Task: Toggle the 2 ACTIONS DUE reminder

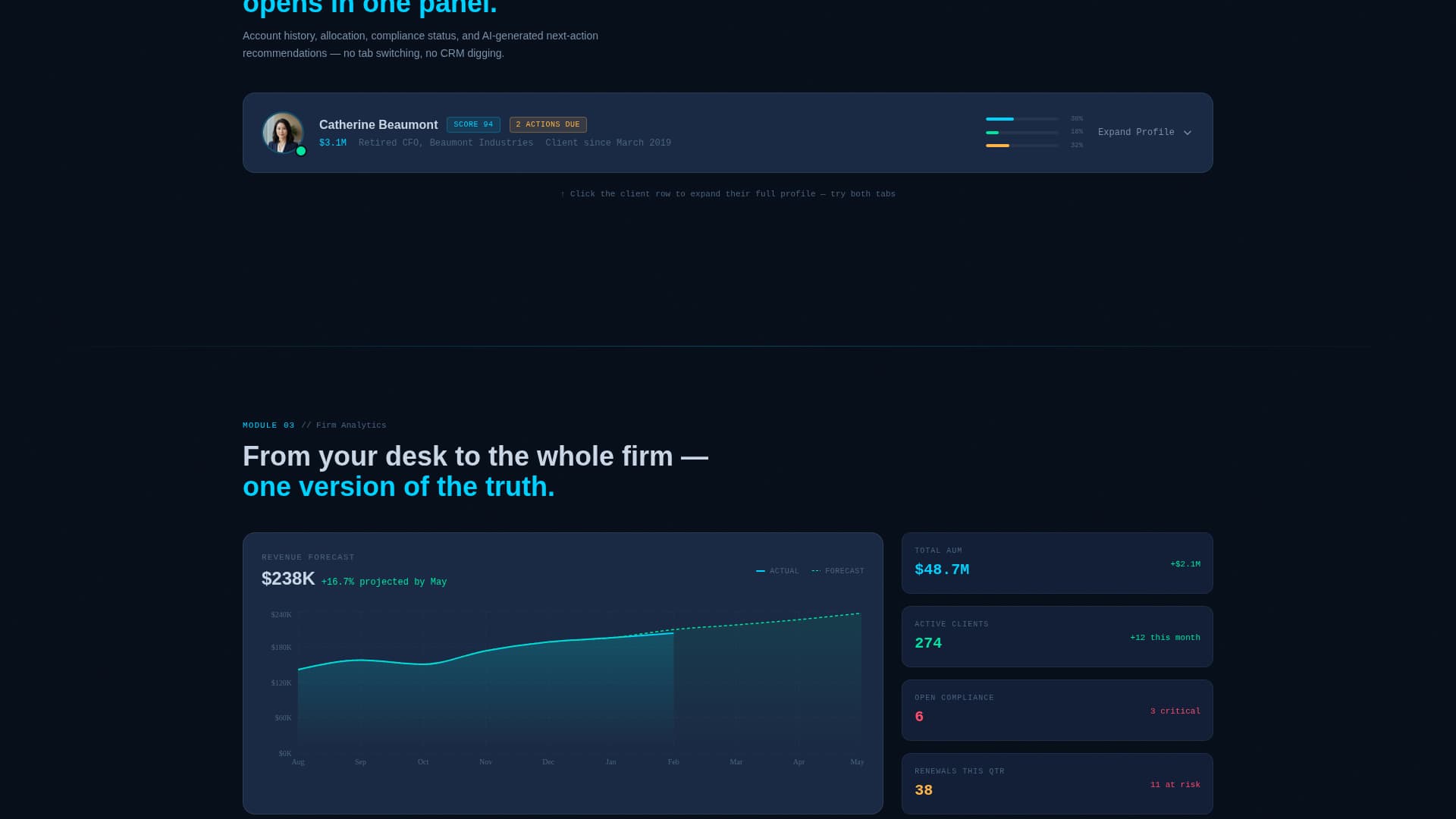Action: coord(548,124)
